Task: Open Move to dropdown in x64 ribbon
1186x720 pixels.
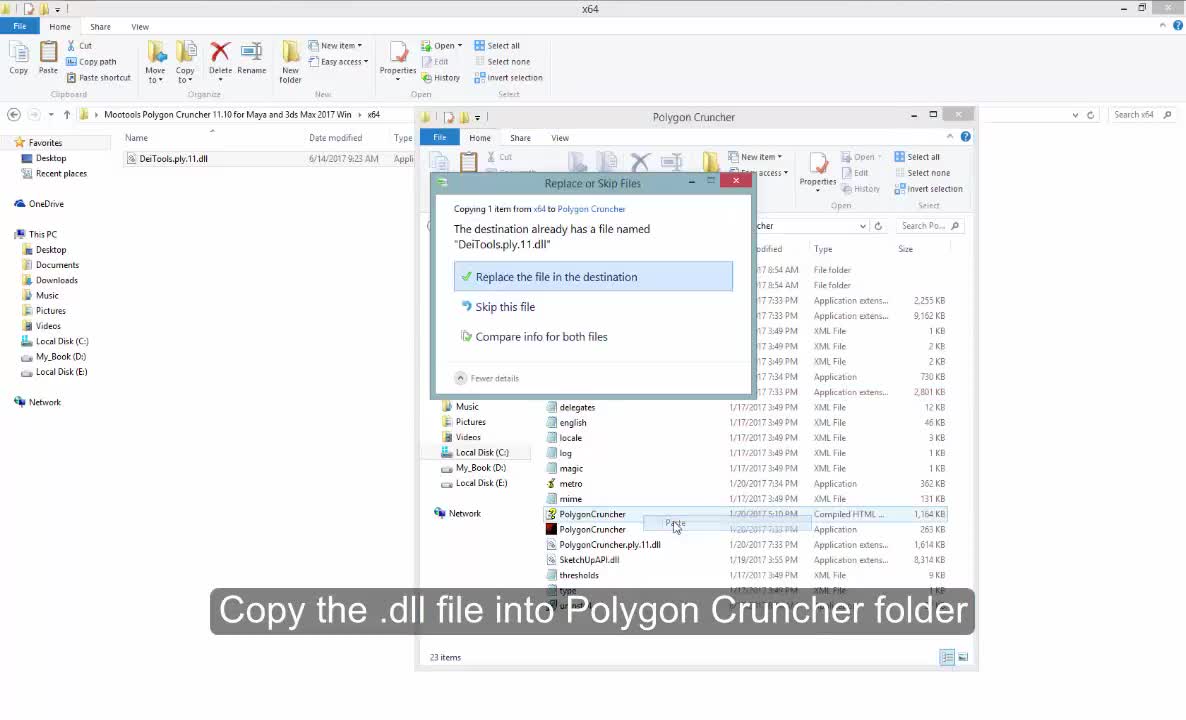Action: (x=156, y=62)
